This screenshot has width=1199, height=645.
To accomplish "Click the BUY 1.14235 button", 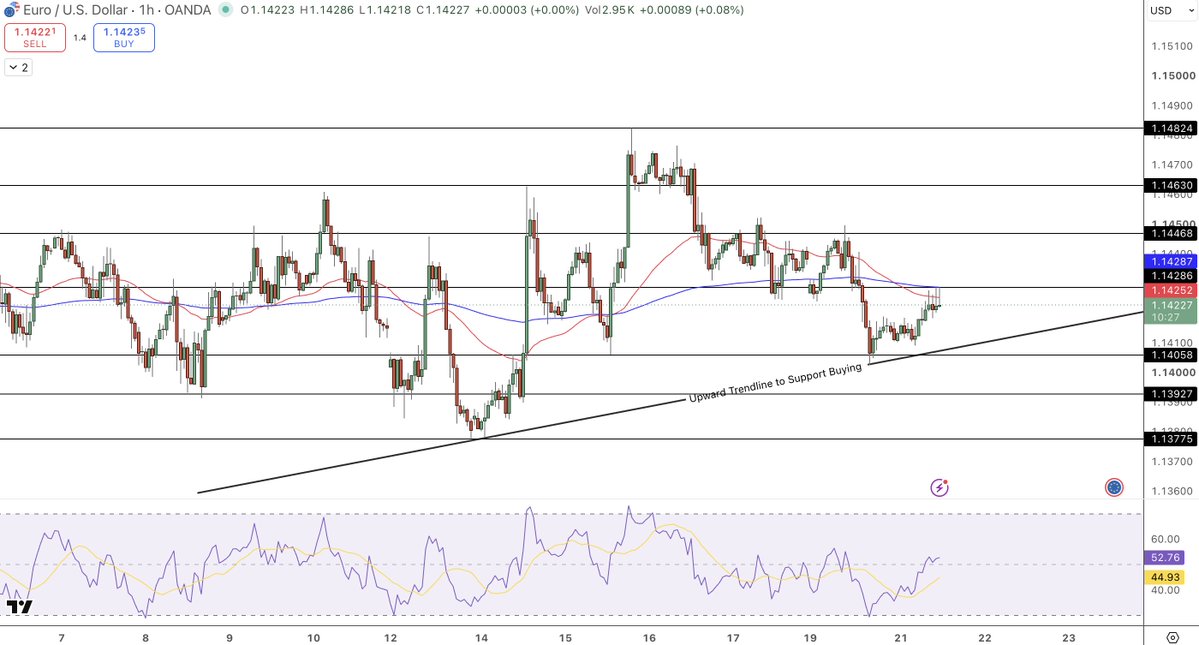I will (124, 37).
